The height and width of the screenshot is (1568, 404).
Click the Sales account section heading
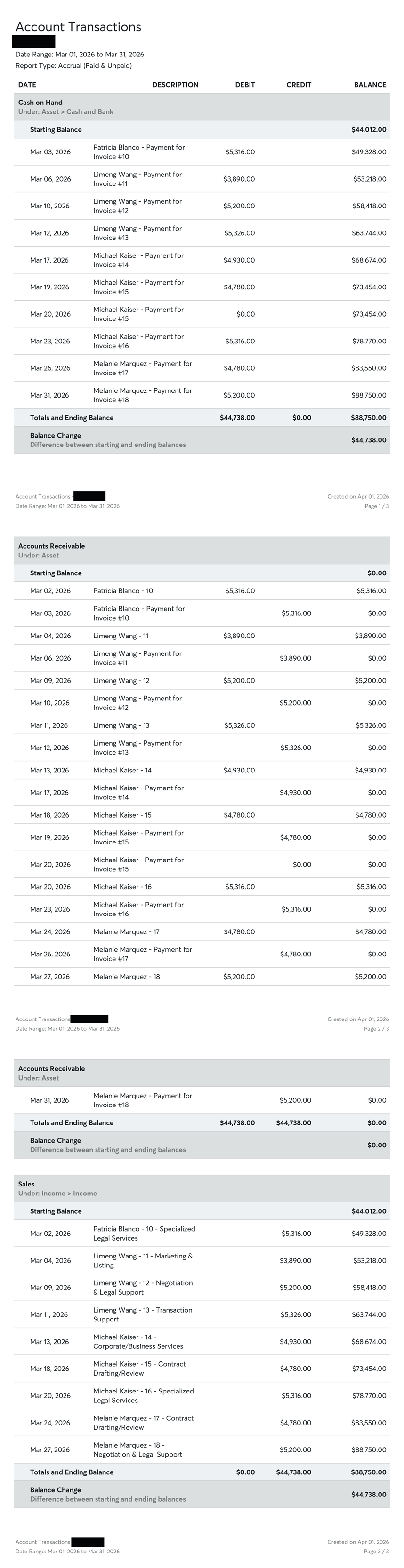[26, 1184]
